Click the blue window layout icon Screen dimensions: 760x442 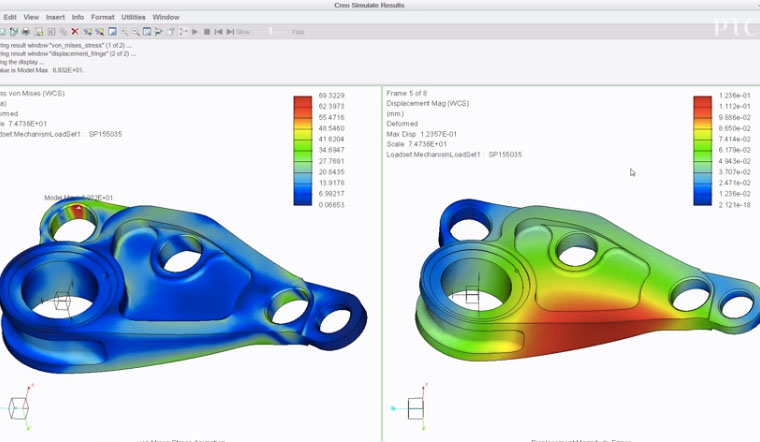[112, 32]
